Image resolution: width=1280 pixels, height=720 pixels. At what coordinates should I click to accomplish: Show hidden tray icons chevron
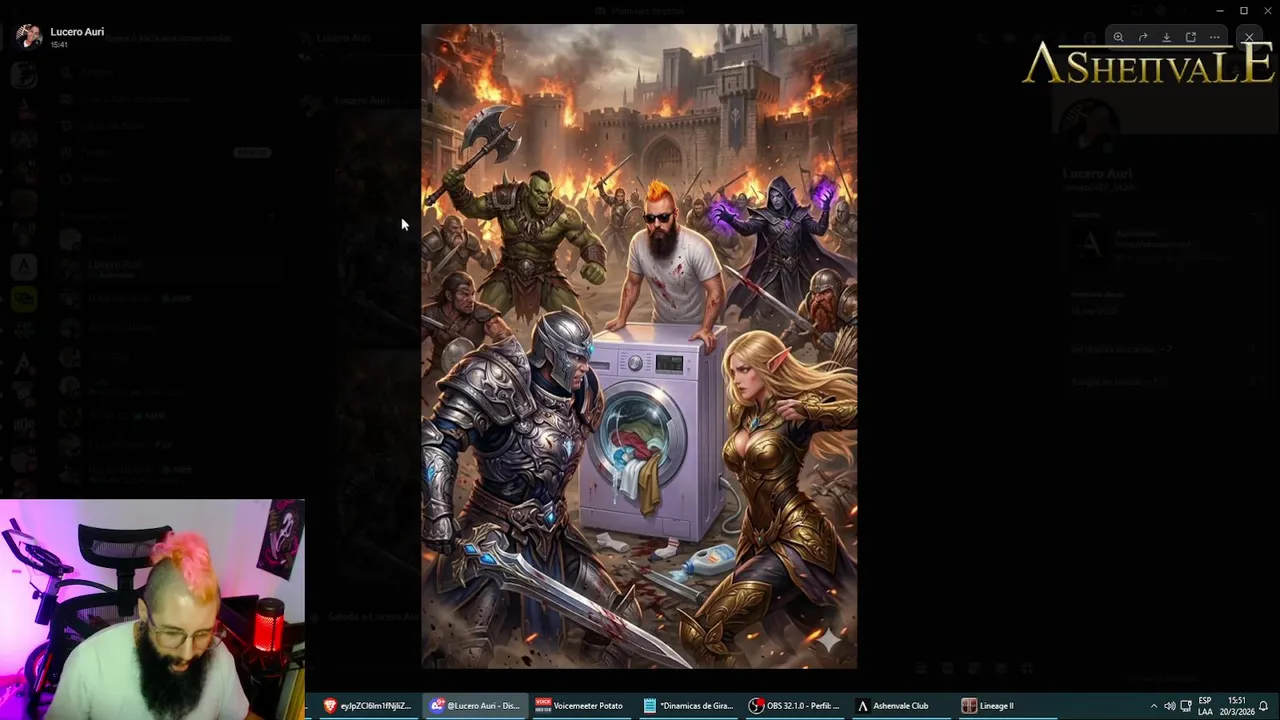1153,706
